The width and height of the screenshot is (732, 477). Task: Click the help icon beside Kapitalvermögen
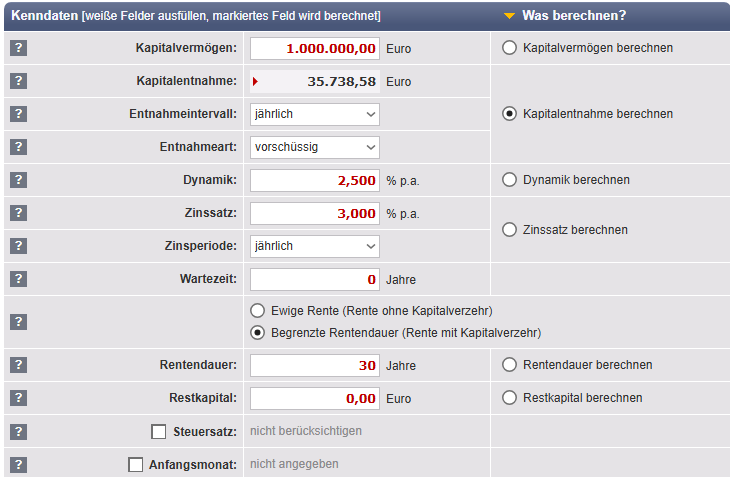pos(18,48)
